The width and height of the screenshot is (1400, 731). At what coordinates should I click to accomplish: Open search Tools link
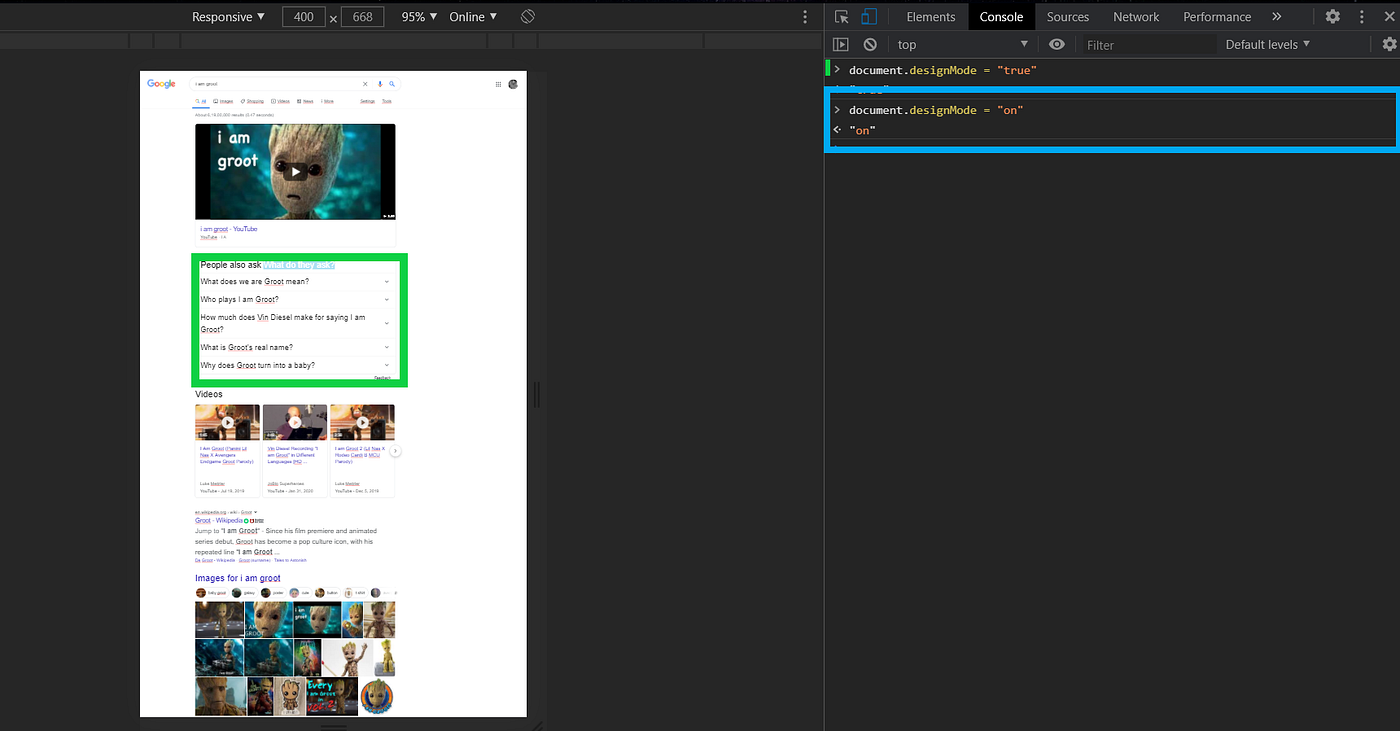coord(386,101)
